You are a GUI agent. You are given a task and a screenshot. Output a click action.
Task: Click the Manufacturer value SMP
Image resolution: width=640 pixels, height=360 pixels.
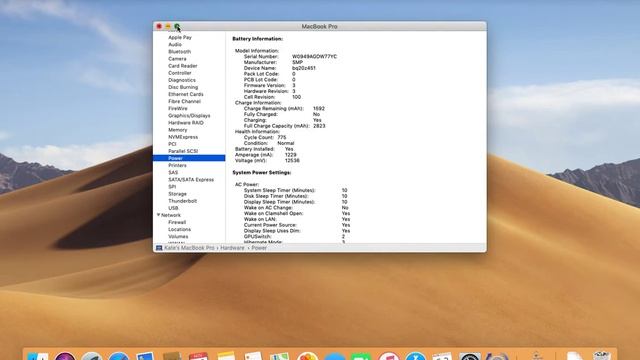coord(297,62)
